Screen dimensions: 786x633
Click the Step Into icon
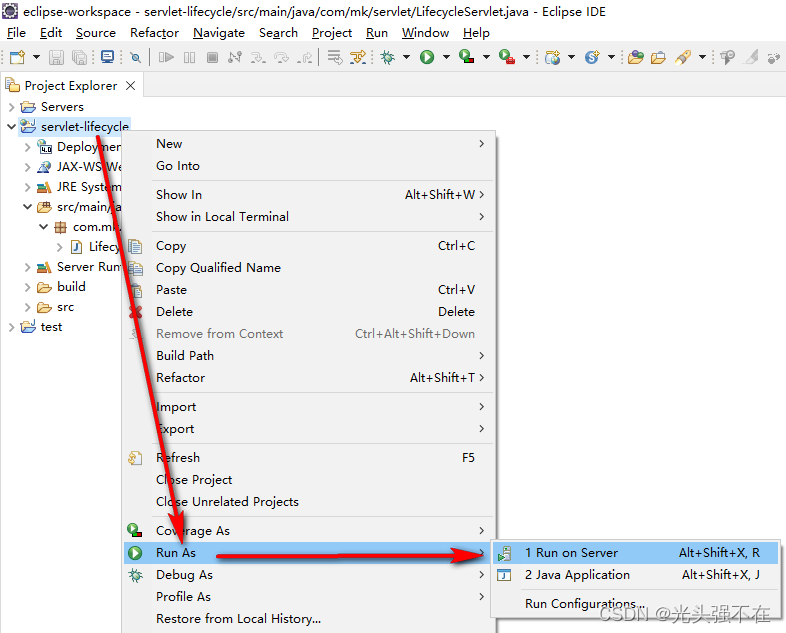click(x=258, y=57)
